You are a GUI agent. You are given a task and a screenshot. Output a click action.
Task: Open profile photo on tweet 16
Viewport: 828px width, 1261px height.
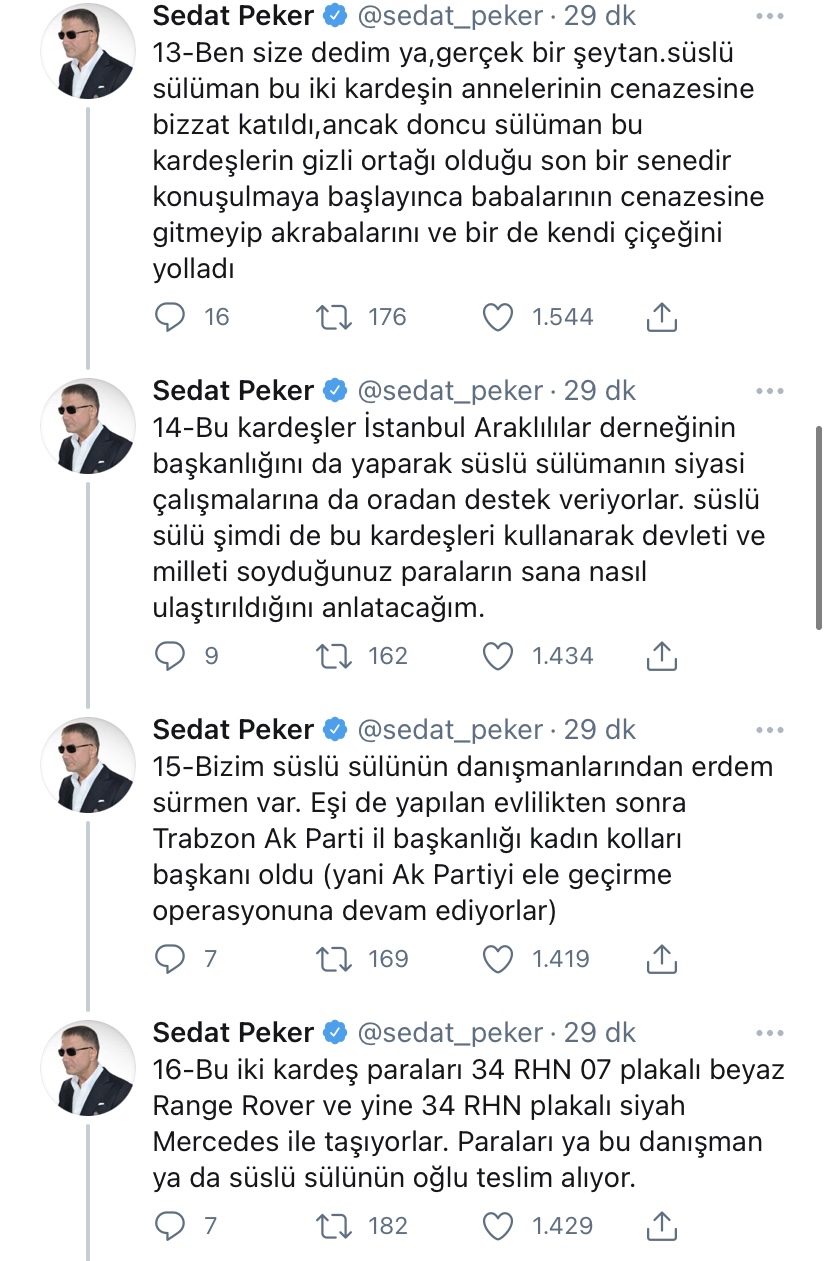87,1066
